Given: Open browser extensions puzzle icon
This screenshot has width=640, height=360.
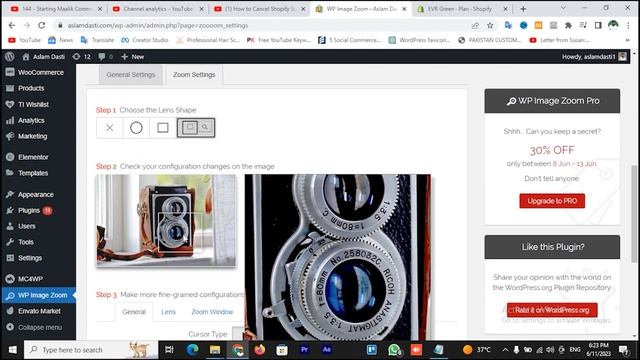Looking at the screenshot, I should [x=568, y=25].
